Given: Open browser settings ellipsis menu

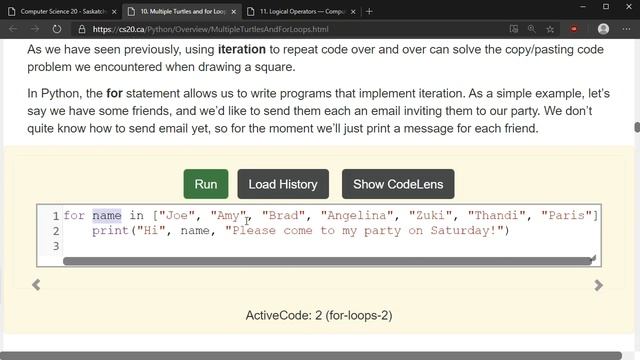Looking at the screenshot, I should pyautogui.click(x=626, y=29).
